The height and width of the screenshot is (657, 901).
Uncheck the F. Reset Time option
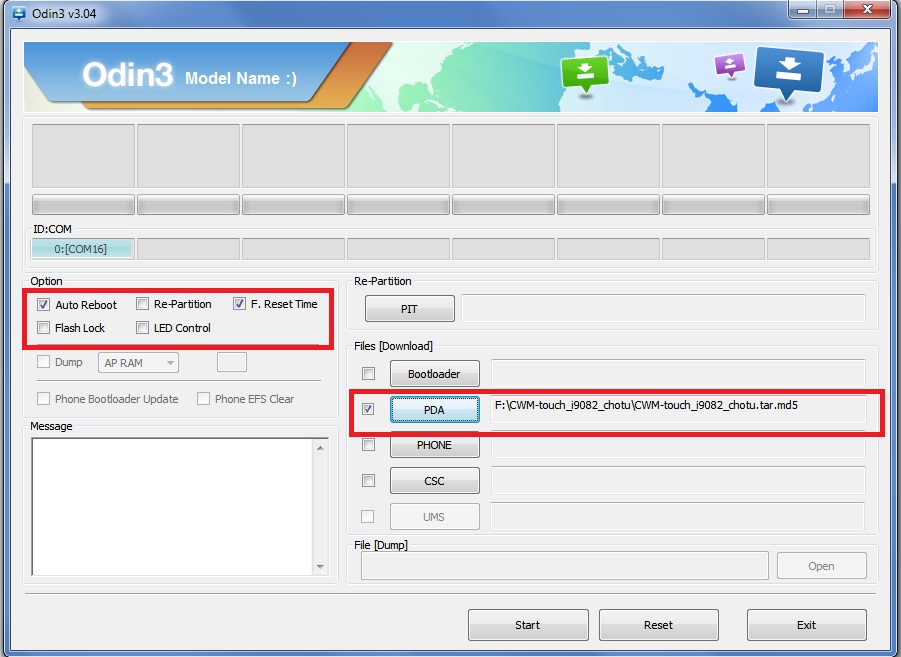click(x=239, y=303)
